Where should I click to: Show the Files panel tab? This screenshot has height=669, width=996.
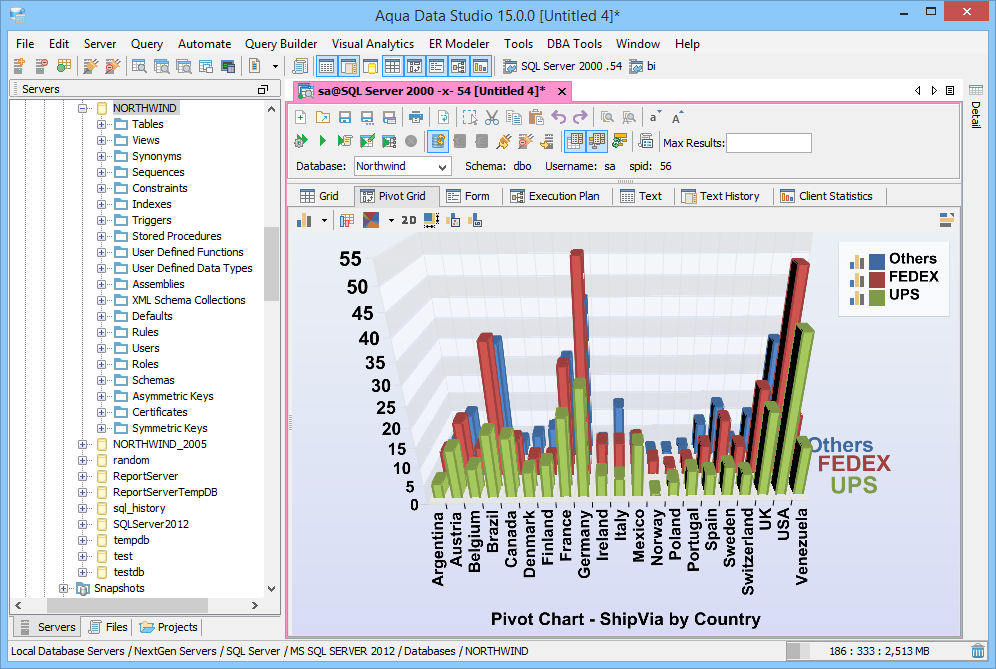(108, 627)
